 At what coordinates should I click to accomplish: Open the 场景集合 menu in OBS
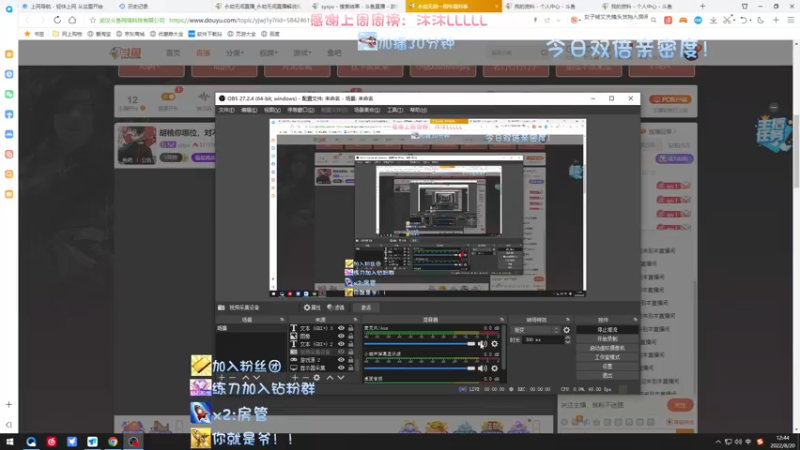(367, 110)
